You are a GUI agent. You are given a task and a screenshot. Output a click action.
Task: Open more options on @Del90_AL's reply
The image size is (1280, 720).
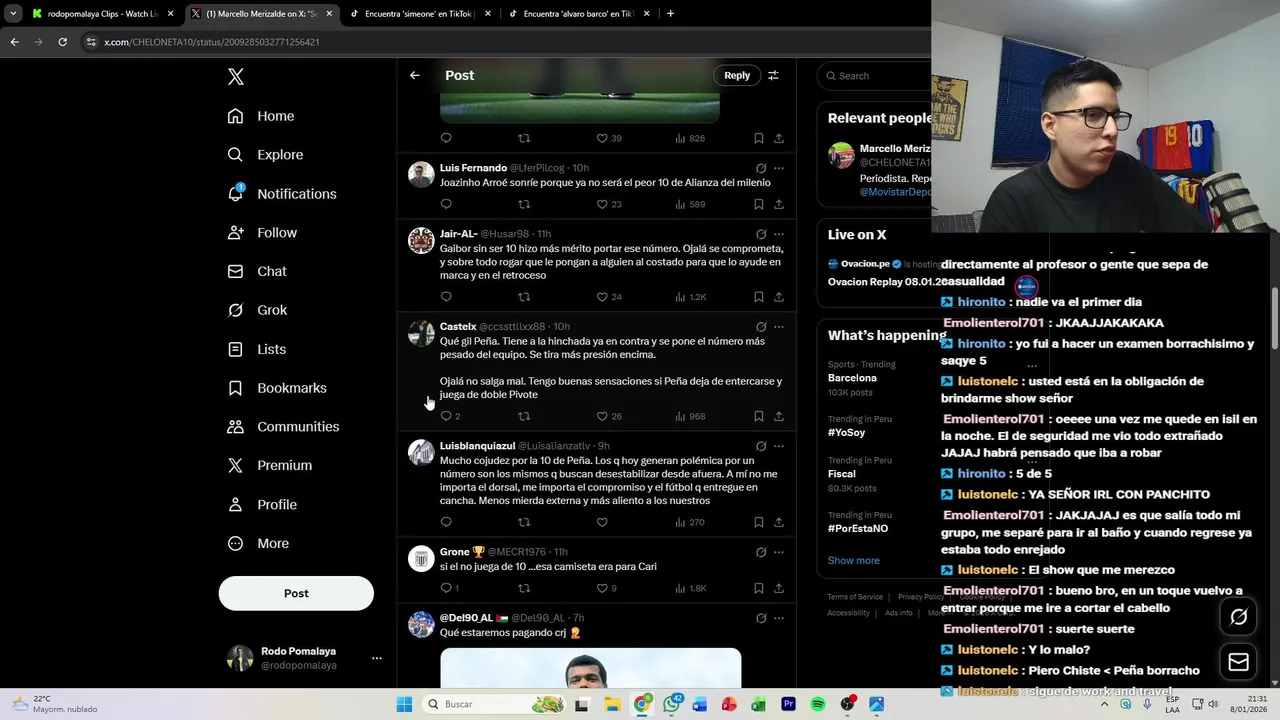pos(779,618)
